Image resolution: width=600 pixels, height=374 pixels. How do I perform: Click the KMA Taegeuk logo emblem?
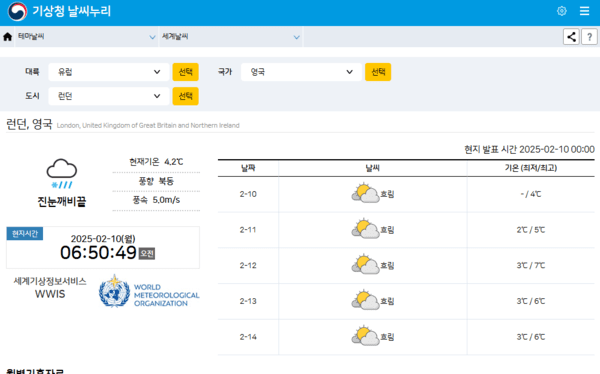[18, 11]
